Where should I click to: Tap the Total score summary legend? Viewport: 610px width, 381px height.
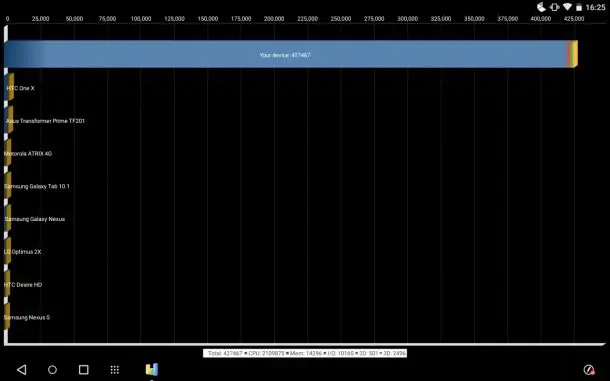(305, 353)
